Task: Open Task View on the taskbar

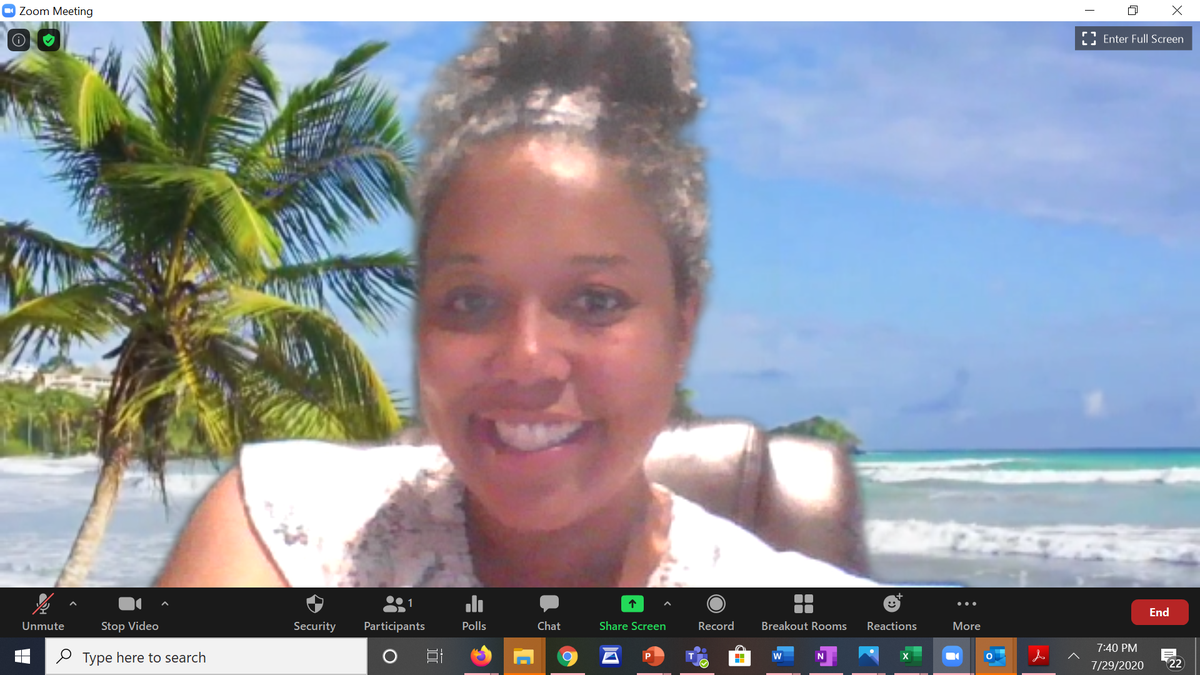Action: pyautogui.click(x=435, y=657)
